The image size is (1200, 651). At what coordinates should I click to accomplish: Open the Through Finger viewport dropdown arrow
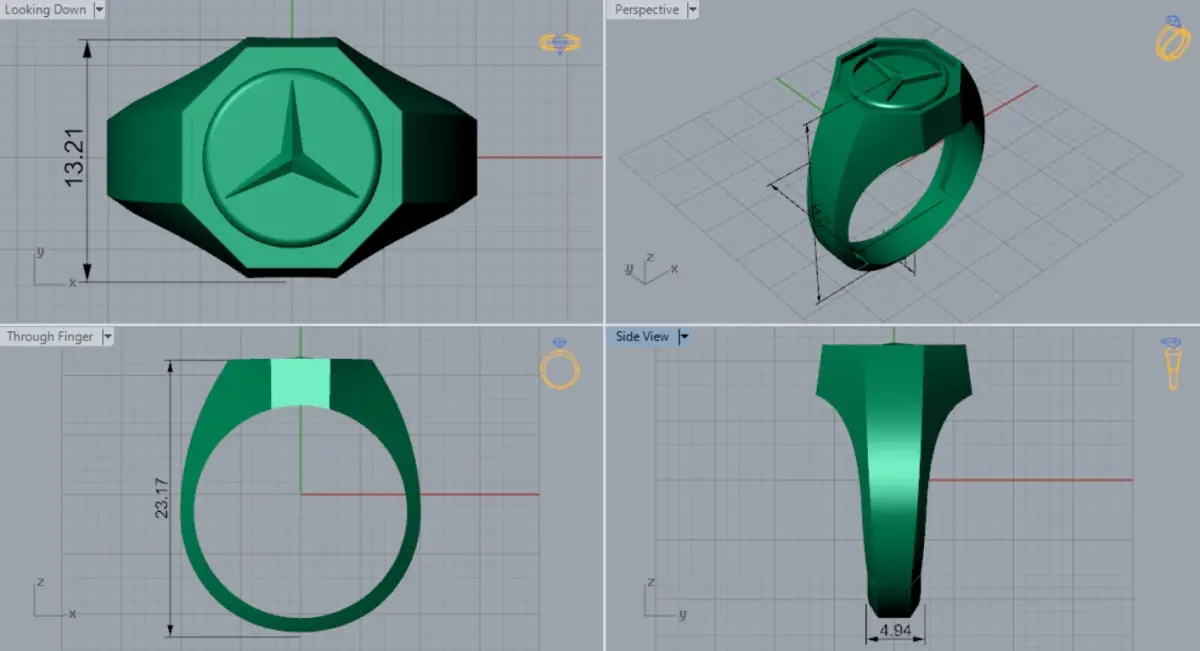[107, 337]
